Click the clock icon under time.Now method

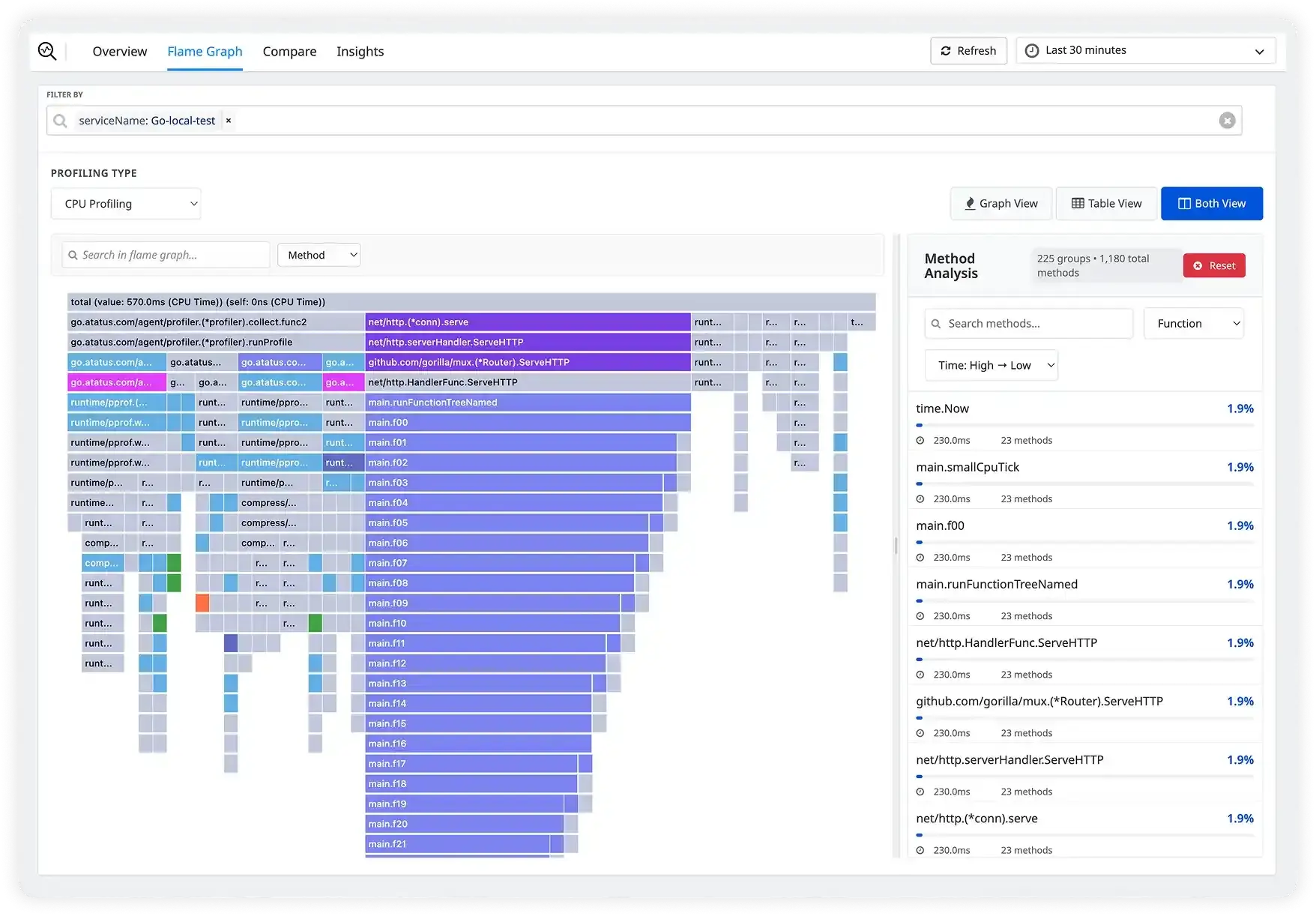(x=920, y=441)
